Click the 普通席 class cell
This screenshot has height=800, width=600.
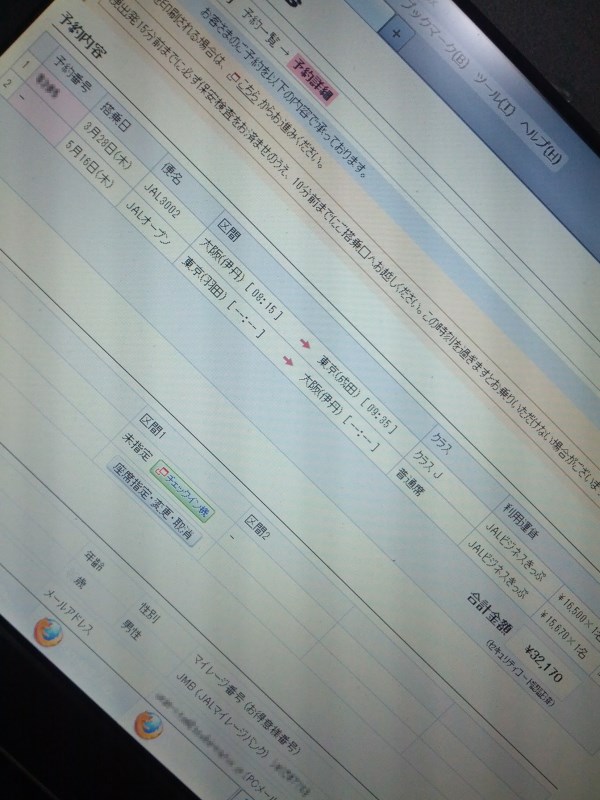pos(409,484)
